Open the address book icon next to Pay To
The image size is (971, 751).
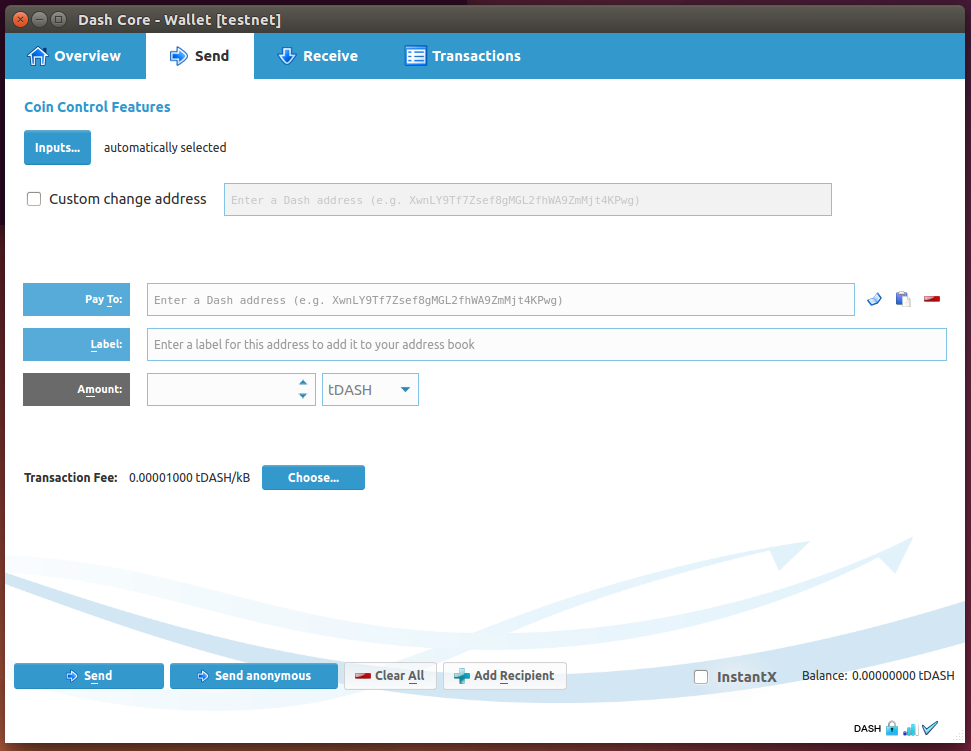tap(874, 300)
